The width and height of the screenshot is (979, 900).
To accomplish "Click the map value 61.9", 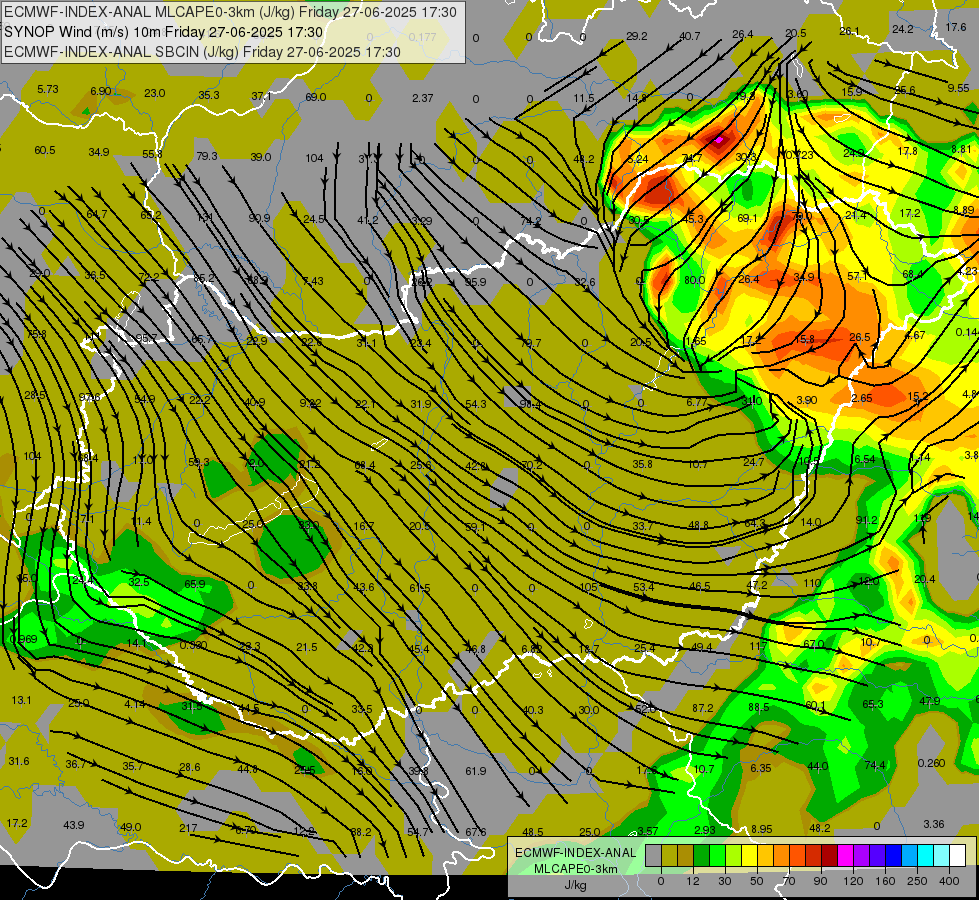I will [476, 771].
